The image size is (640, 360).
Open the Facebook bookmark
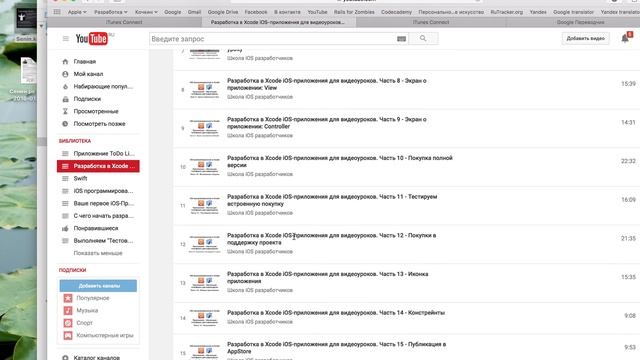(256, 12)
